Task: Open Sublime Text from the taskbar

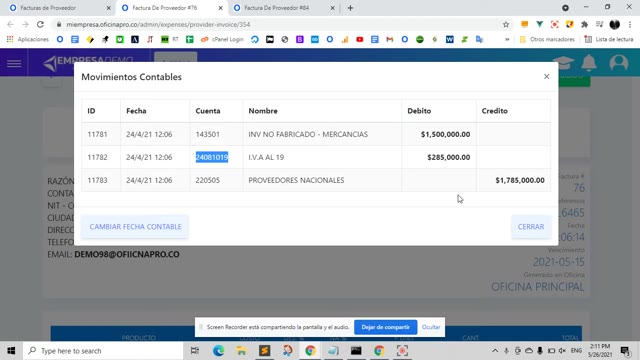Action: 264,351
